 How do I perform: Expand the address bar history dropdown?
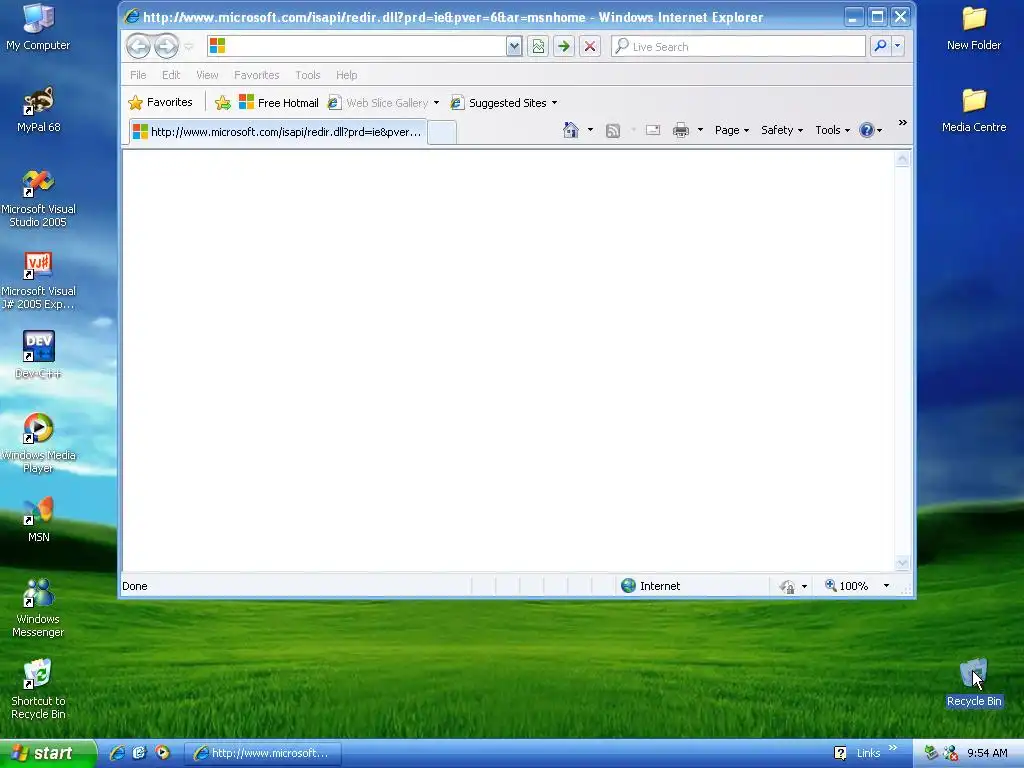point(514,46)
